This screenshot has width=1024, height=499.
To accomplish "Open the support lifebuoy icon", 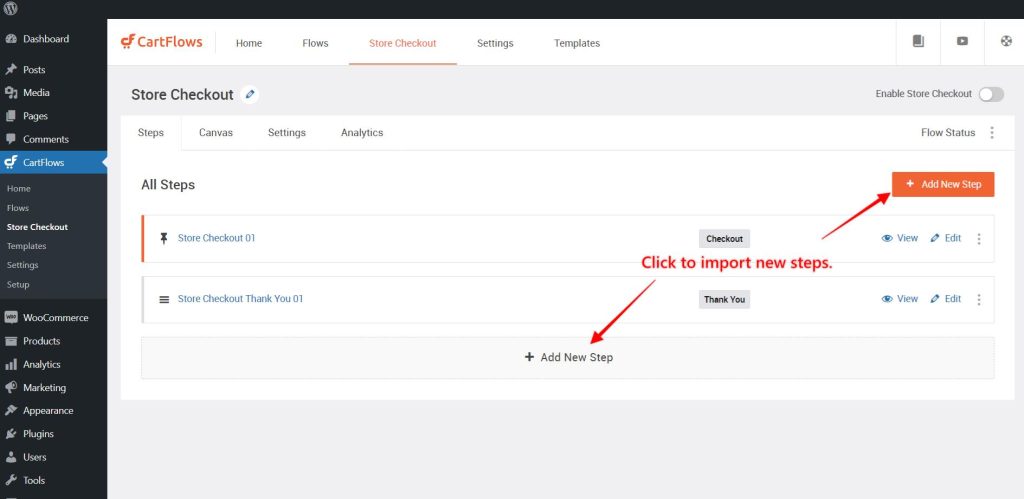I will click(1006, 41).
